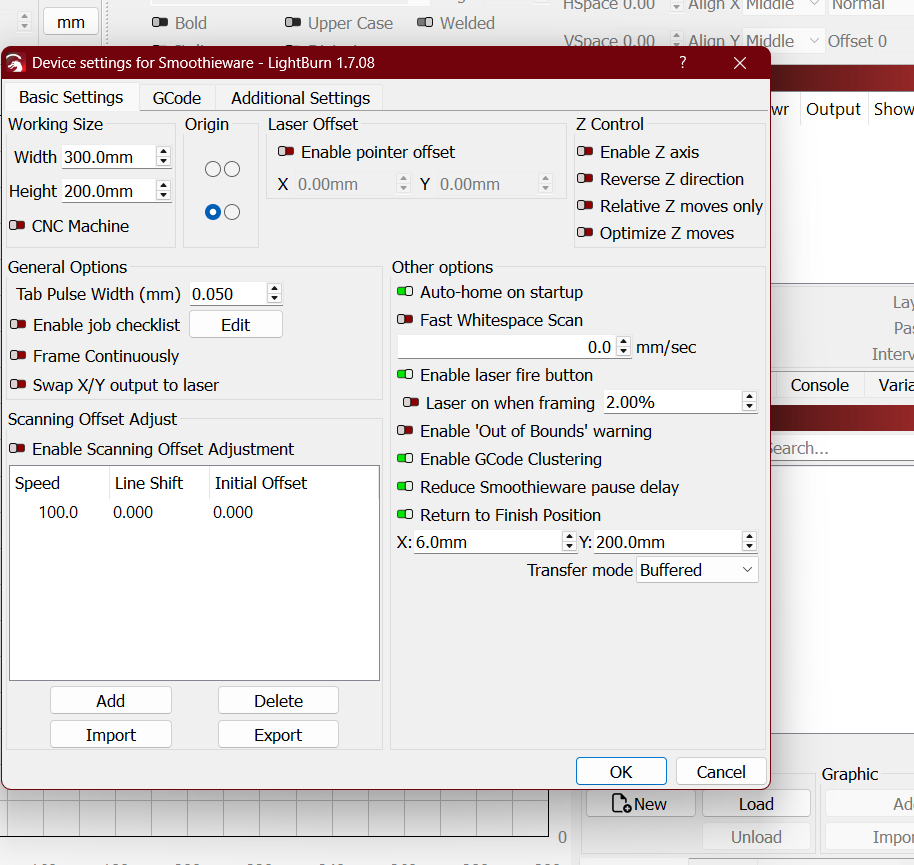Toggle Upper Case switch in main window
The width and height of the screenshot is (914, 865).
(293, 23)
